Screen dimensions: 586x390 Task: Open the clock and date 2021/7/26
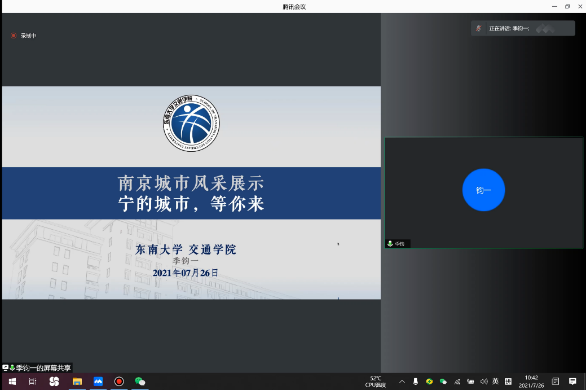[x=531, y=381]
